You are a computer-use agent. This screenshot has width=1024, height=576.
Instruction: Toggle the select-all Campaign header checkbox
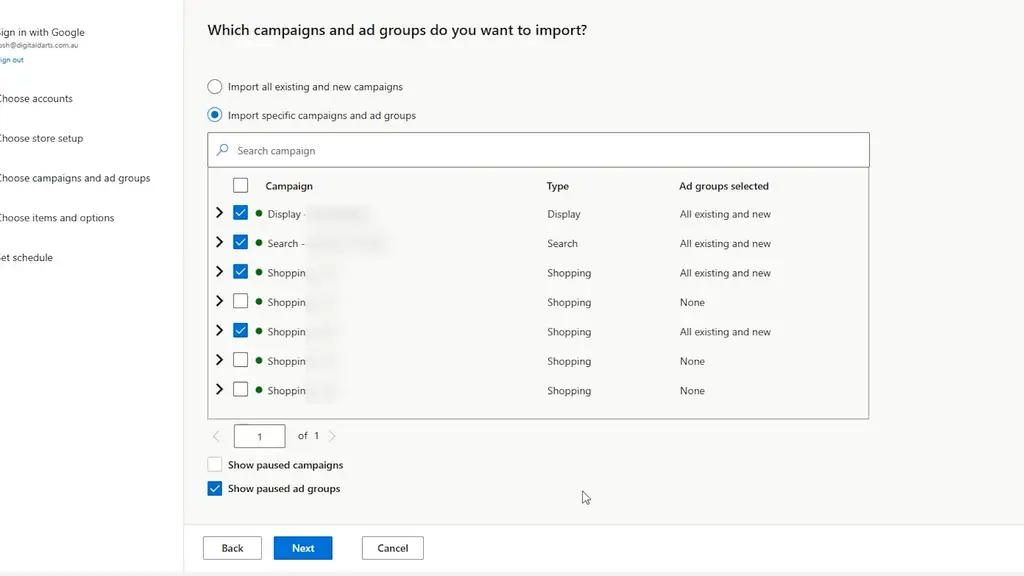tap(240, 185)
